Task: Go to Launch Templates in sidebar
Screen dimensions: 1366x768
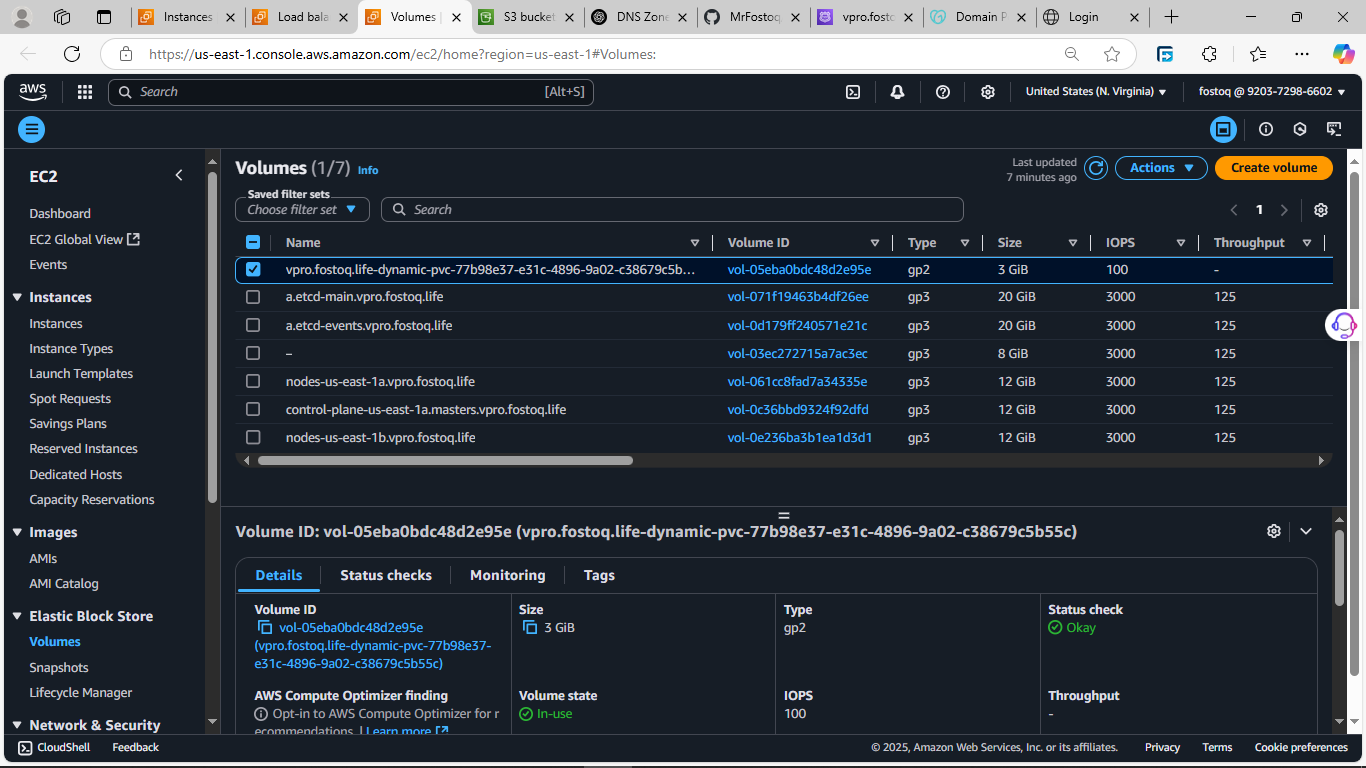Action: pyautogui.click(x=81, y=373)
